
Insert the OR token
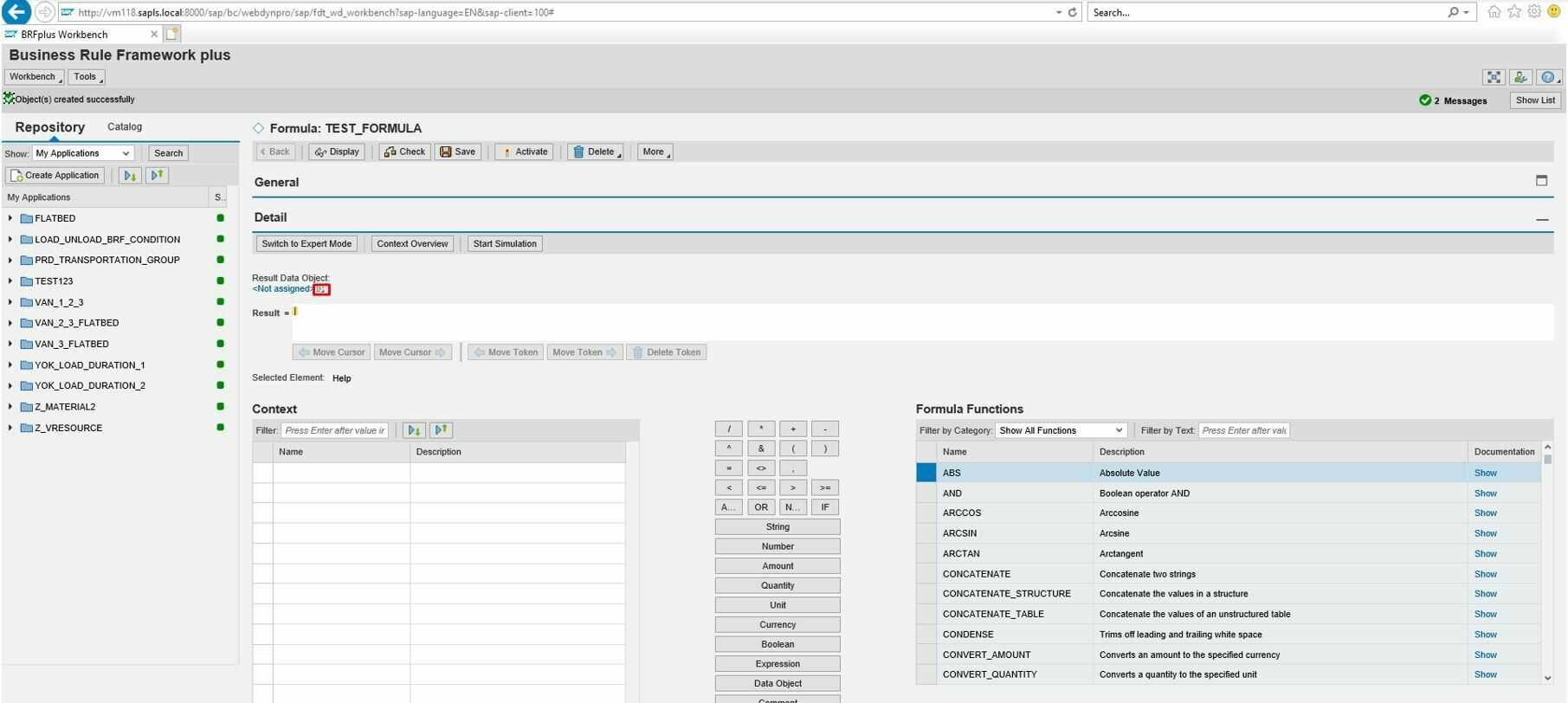pos(761,507)
